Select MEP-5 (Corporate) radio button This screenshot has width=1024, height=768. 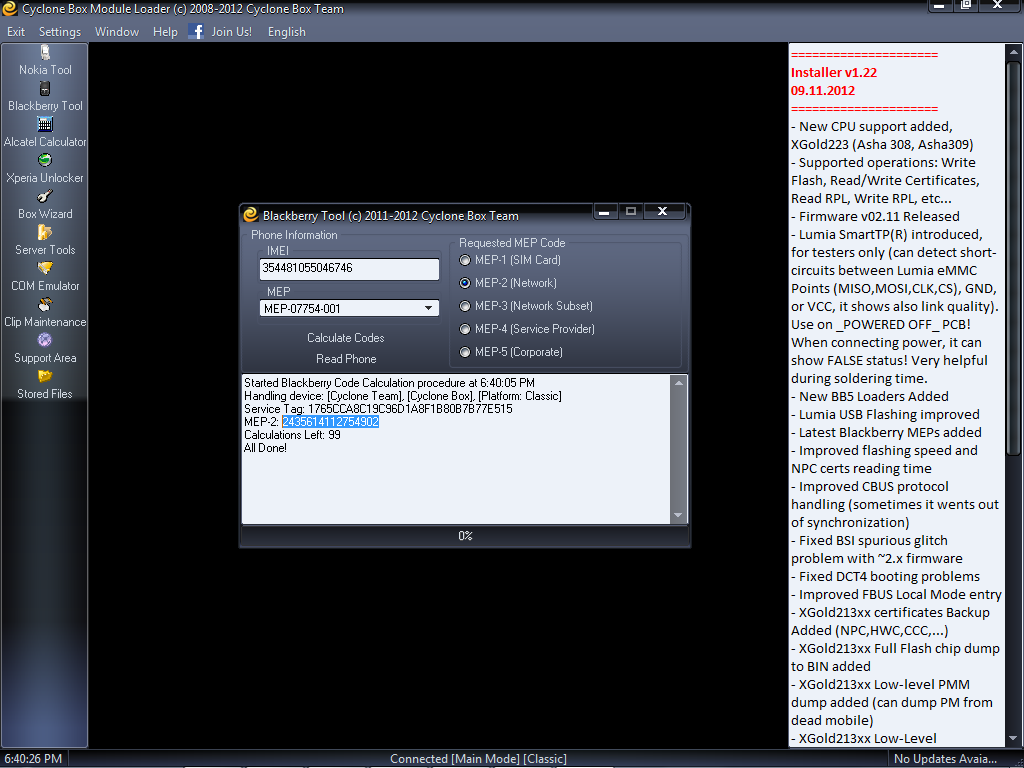click(x=466, y=352)
